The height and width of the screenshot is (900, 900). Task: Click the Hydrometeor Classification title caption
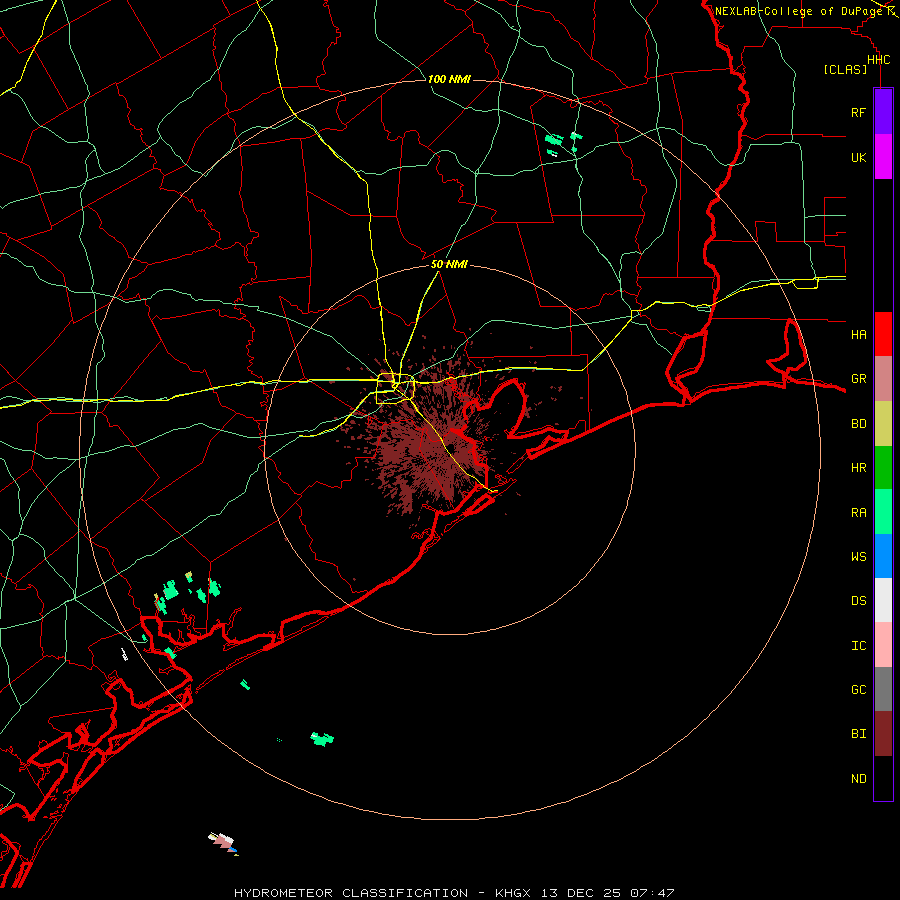coord(453,893)
